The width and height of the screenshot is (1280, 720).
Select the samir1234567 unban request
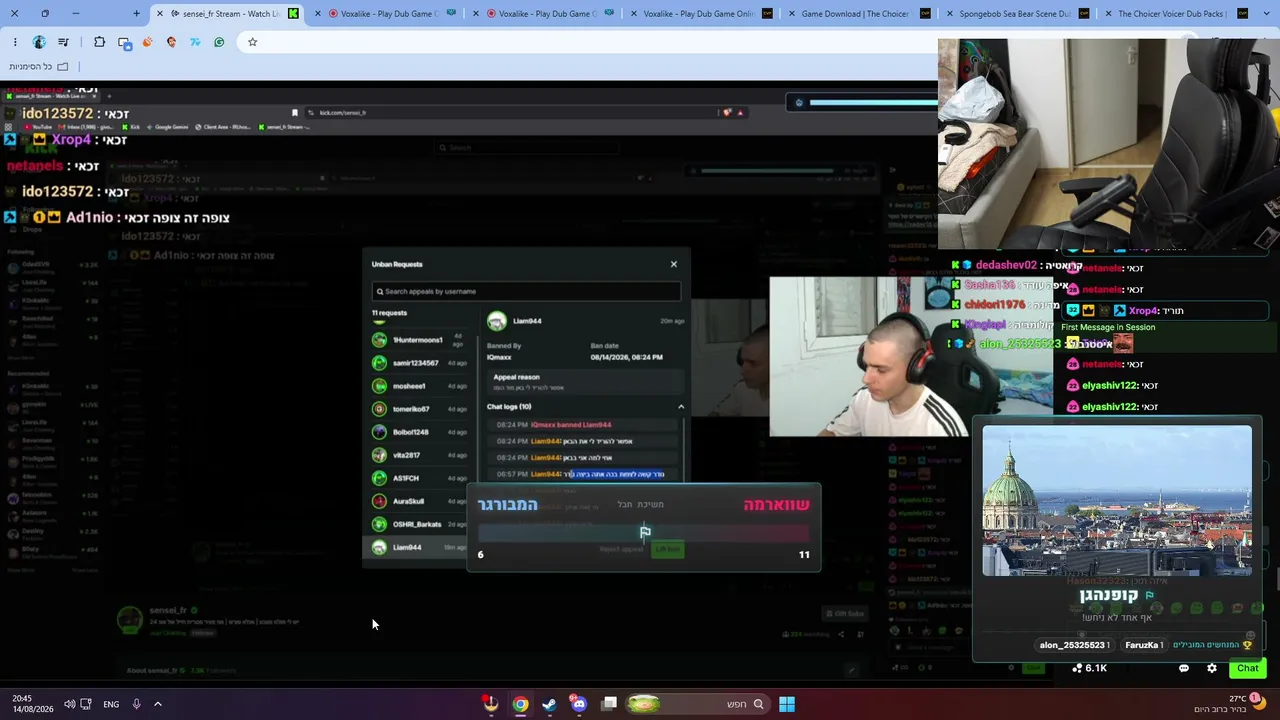[419, 363]
